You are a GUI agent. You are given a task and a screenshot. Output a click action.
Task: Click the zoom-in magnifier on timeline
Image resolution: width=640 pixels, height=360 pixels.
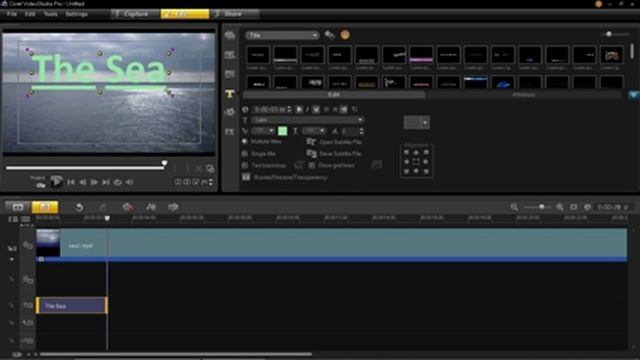(560, 207)
